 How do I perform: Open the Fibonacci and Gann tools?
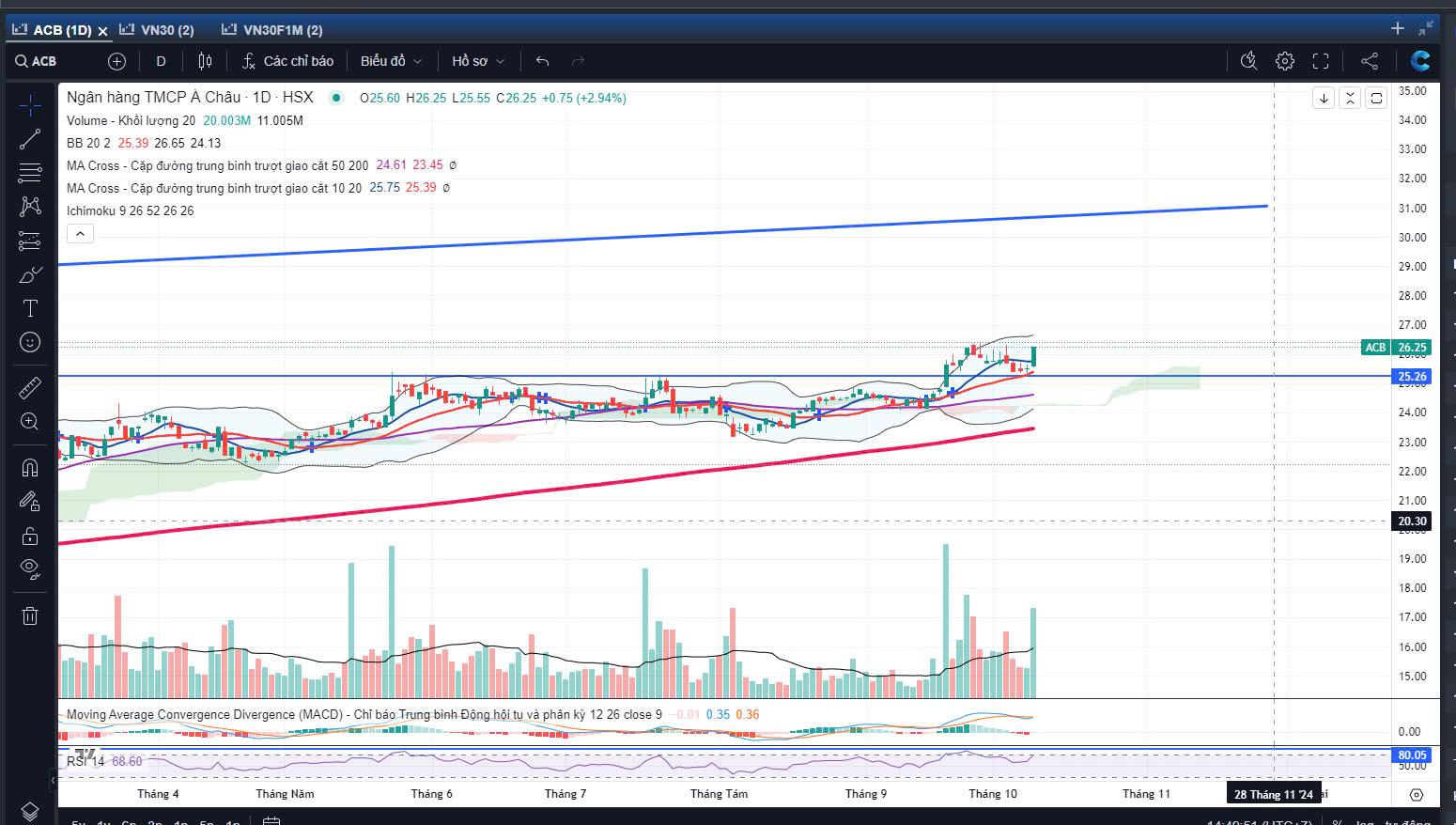tap(30, 173)
